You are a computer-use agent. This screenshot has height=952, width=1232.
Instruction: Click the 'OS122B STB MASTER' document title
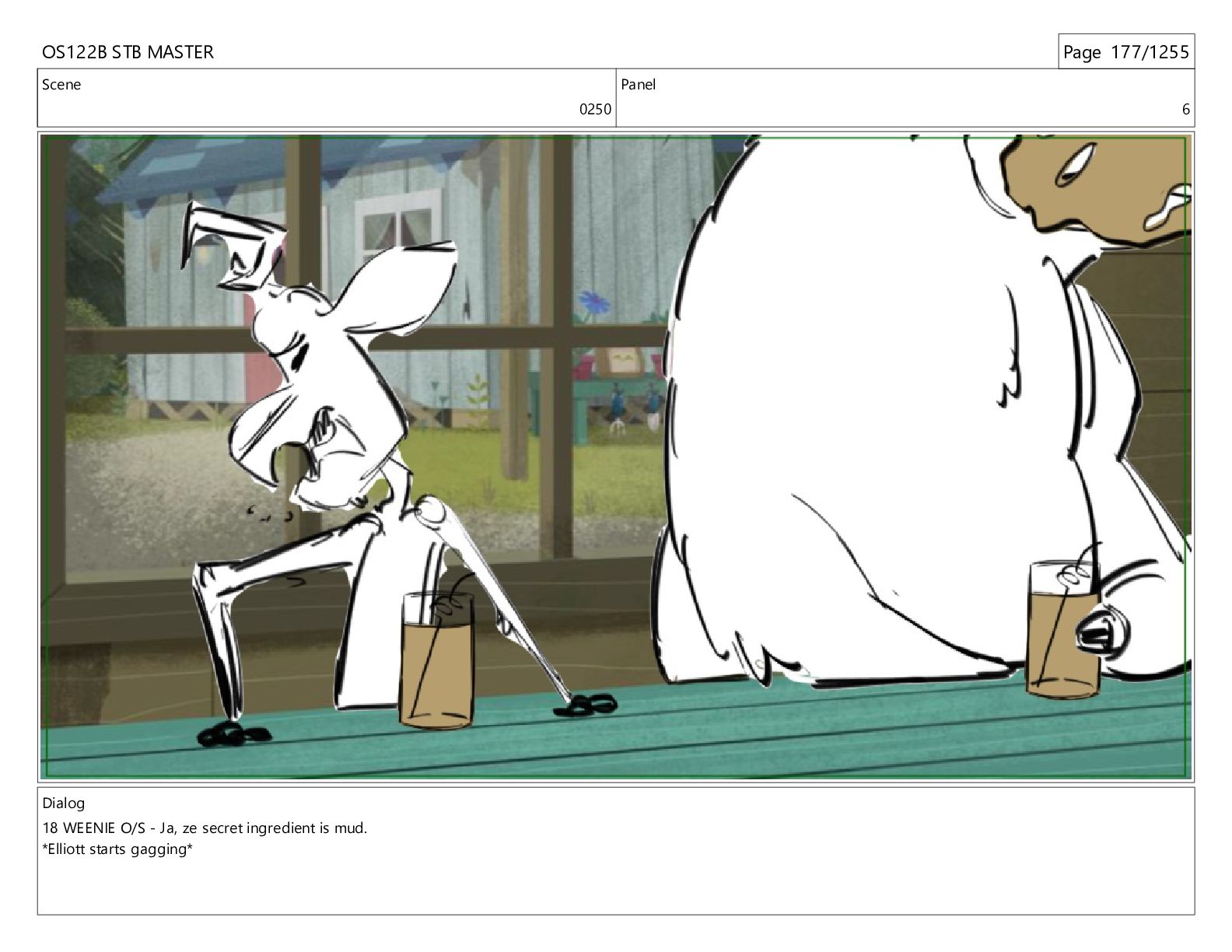pyautogui.click(x=128, y=52)
